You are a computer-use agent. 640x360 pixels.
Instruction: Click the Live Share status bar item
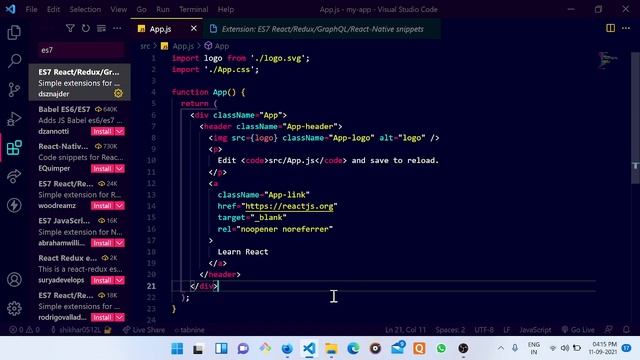pyautogui.click(x=144, y=329)
